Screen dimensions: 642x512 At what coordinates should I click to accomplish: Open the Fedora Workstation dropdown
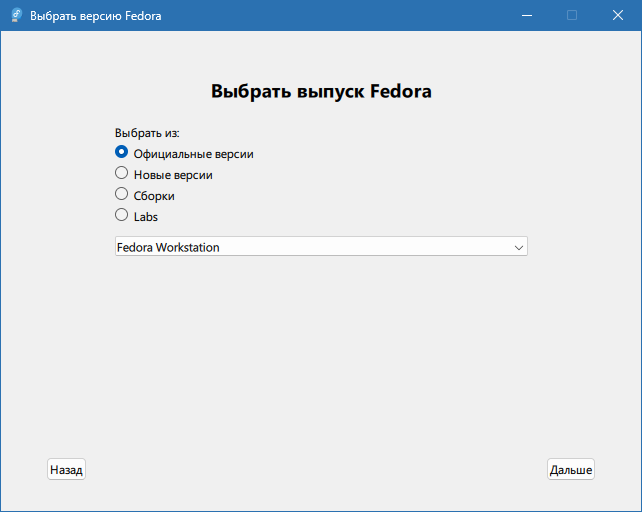click(x=321, y=247)
